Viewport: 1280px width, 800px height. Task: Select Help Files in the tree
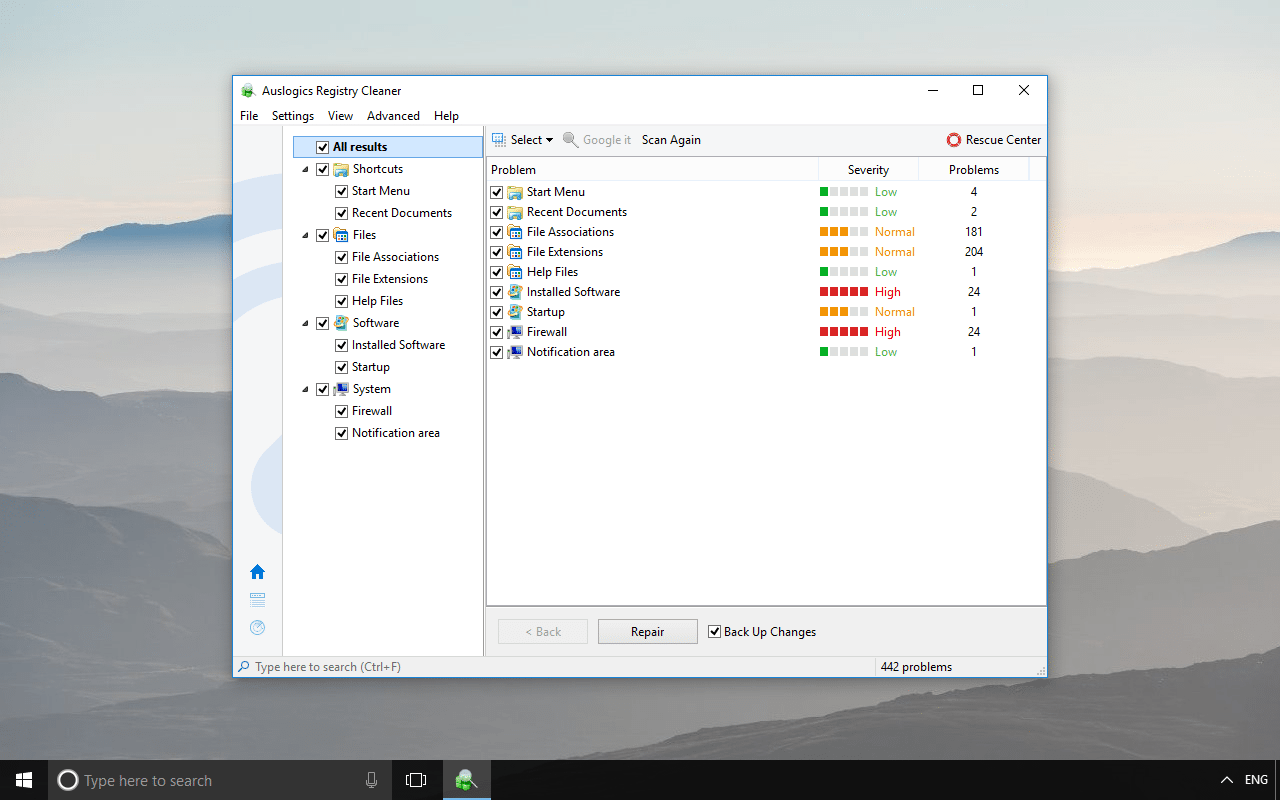pyautogui.click(x=377, y=301)
